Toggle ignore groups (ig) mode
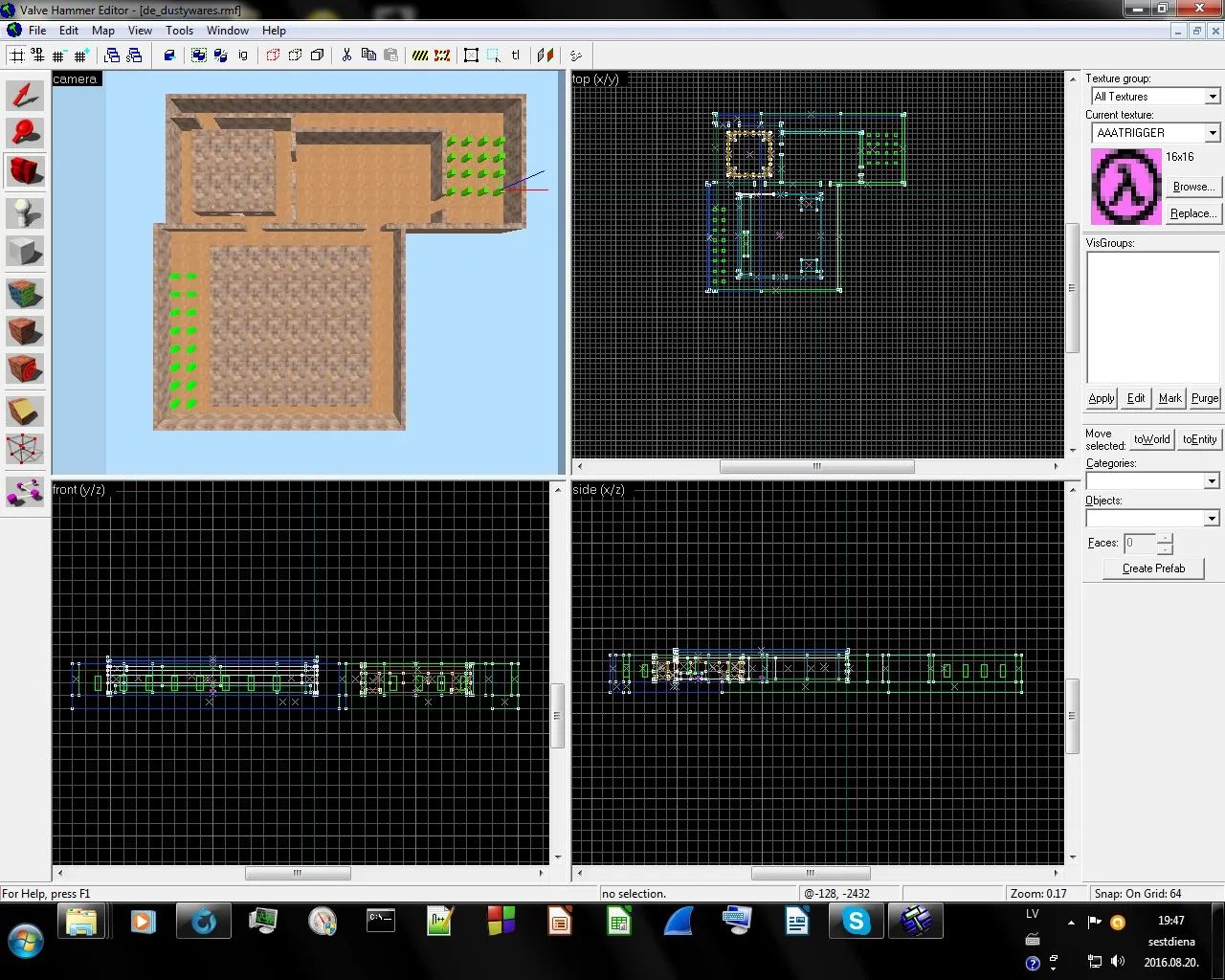This screenshot has height=980, width=1225. pos(243,56)
